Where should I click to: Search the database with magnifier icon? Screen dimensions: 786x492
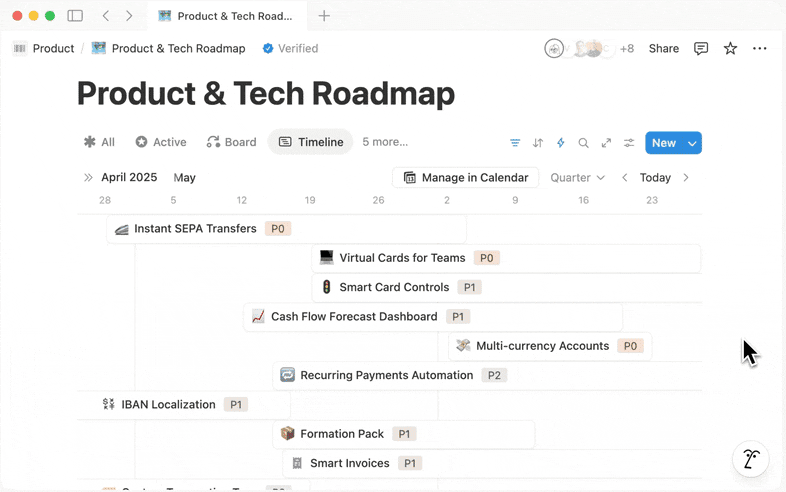pyautogui.click(x=583, y=143)
